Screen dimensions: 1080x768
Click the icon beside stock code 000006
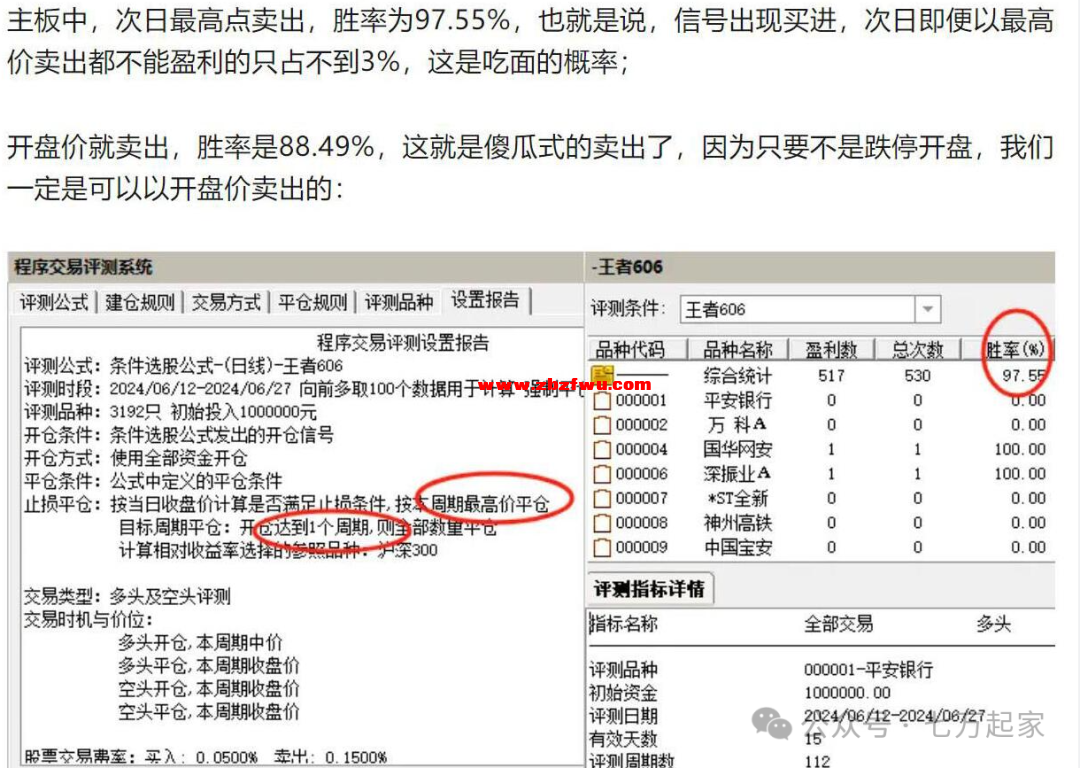tap(602, 474)
